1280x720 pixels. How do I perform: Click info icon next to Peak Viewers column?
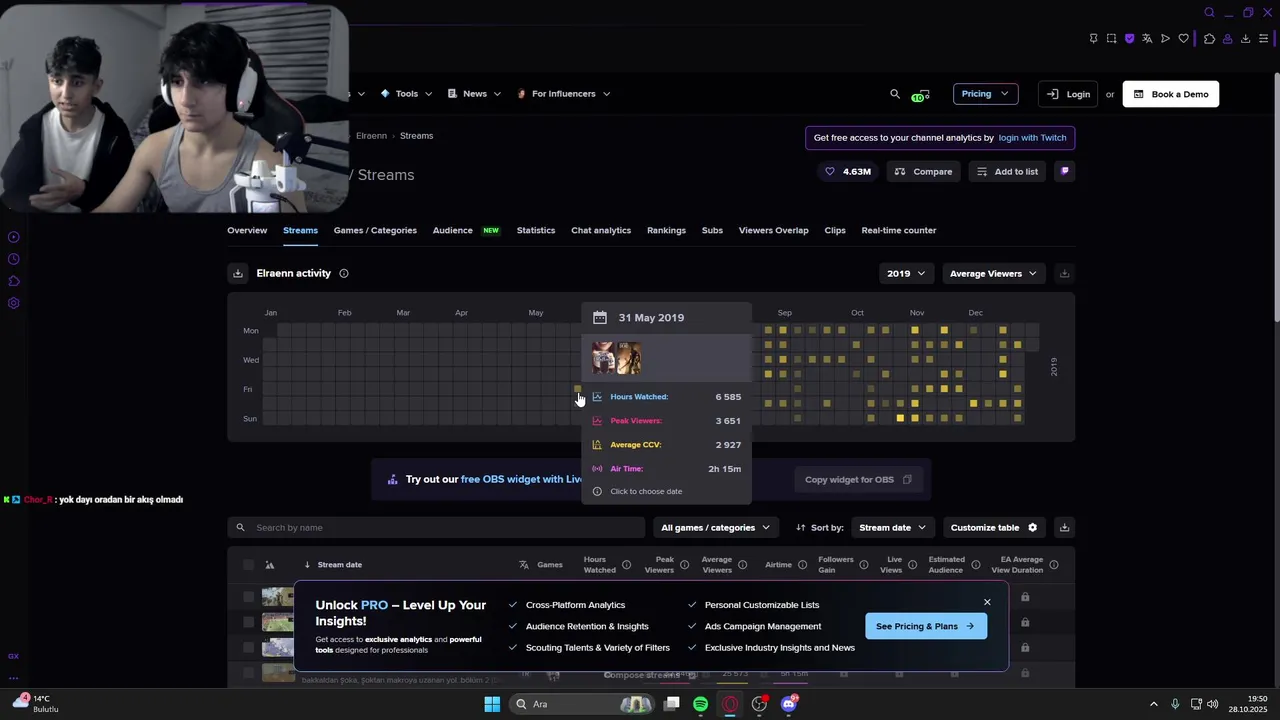(685, 565)
